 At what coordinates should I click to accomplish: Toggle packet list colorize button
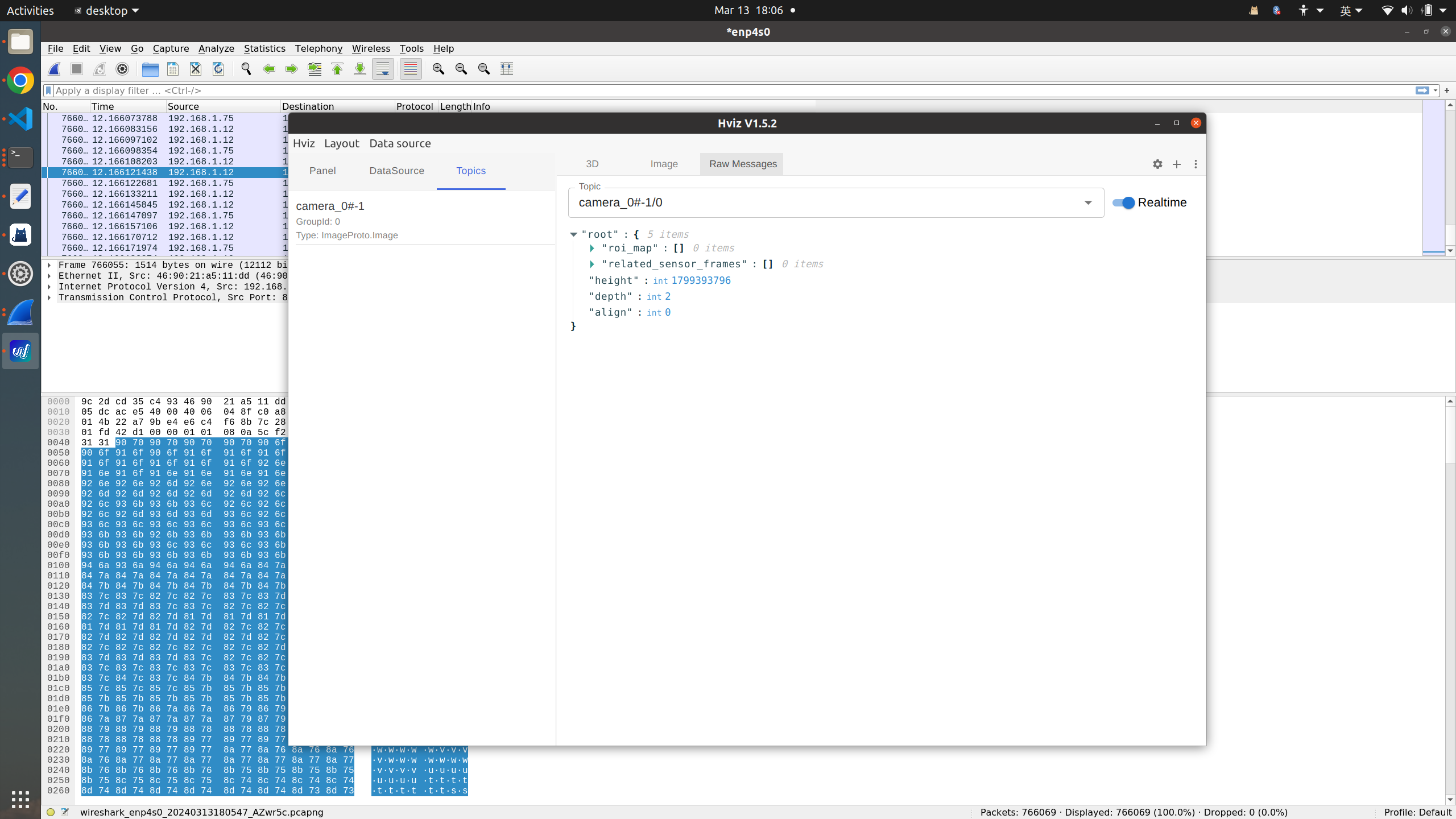pyautogui.click(x=411, y=69)
